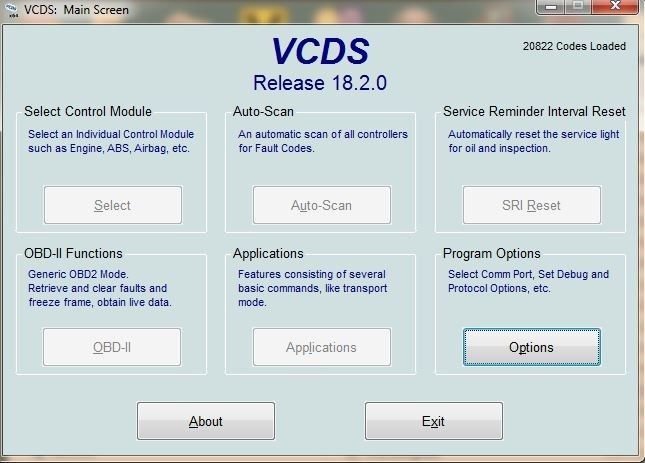Click the 'Auto-Scan' group label
The width and height of the screenshot is (645, 463).
coord(263,111)
